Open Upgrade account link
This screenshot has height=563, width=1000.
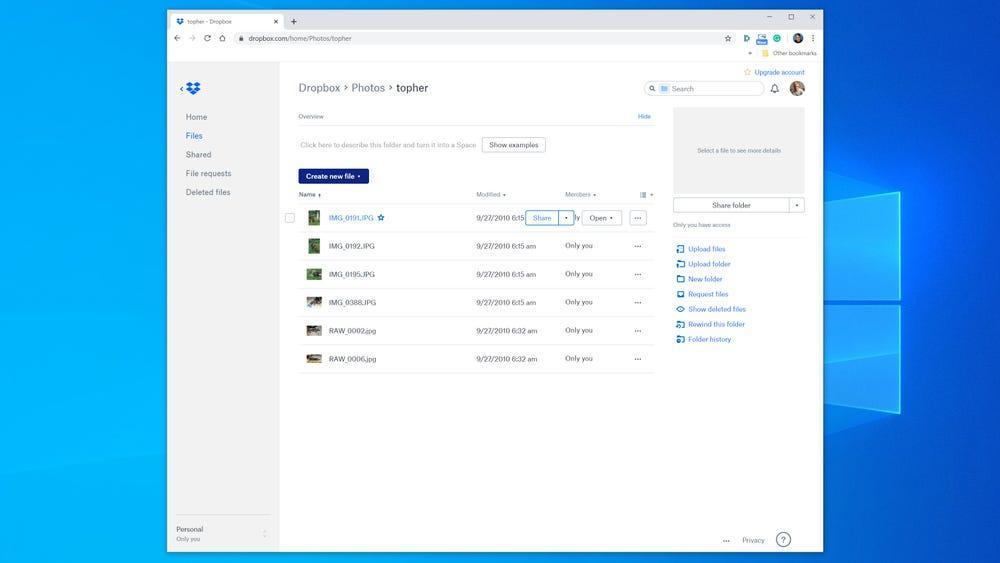pyautogui.click(x=779, y=72)
